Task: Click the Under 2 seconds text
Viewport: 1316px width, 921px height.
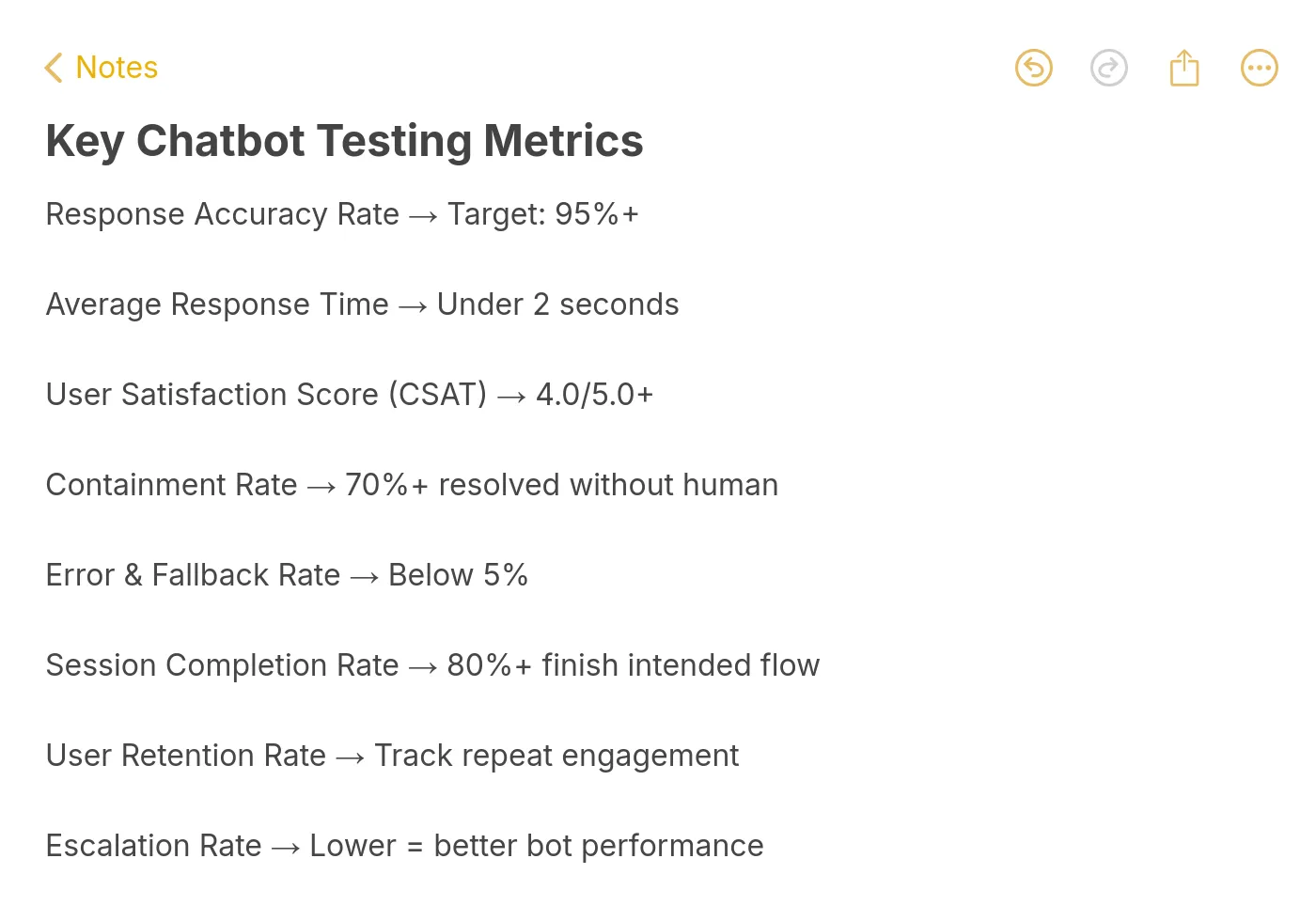Action: tap(557, 304)
